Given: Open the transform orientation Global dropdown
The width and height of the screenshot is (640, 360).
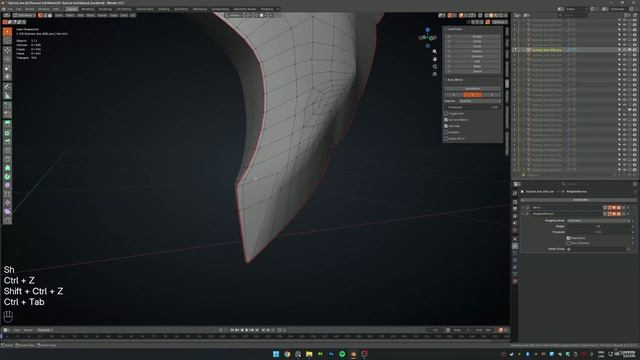Looking at the screenshot, I should coord(234,16).
